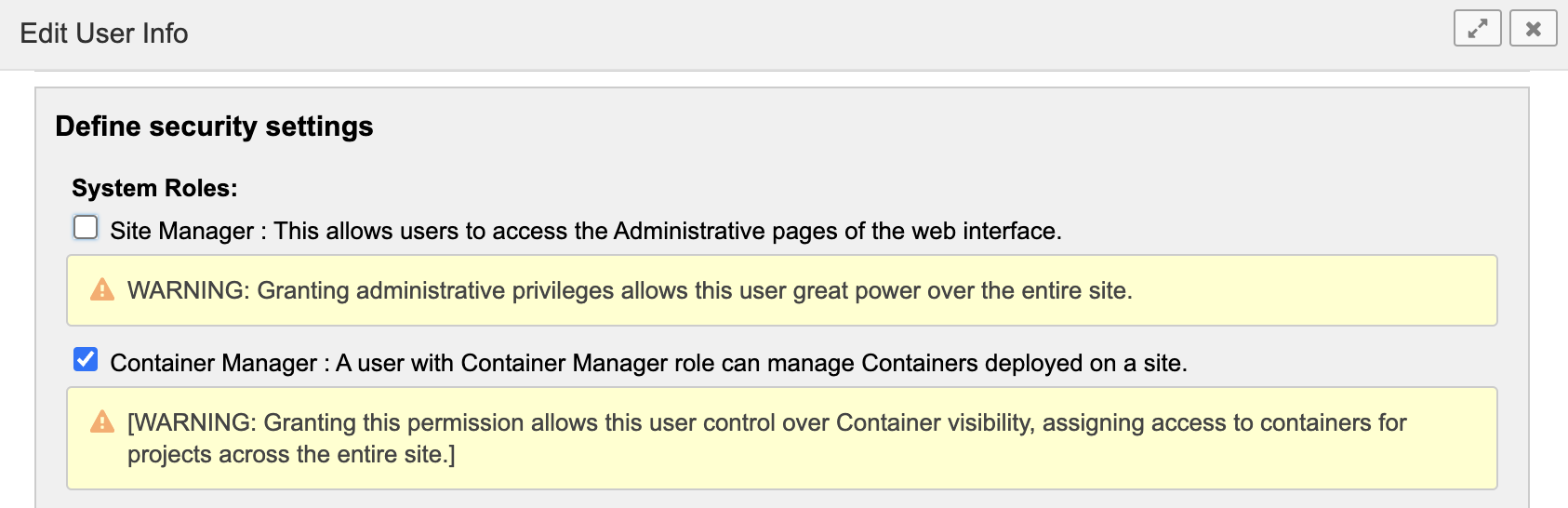Uncheck the Container Manager role checkbox

pos(86,359)
